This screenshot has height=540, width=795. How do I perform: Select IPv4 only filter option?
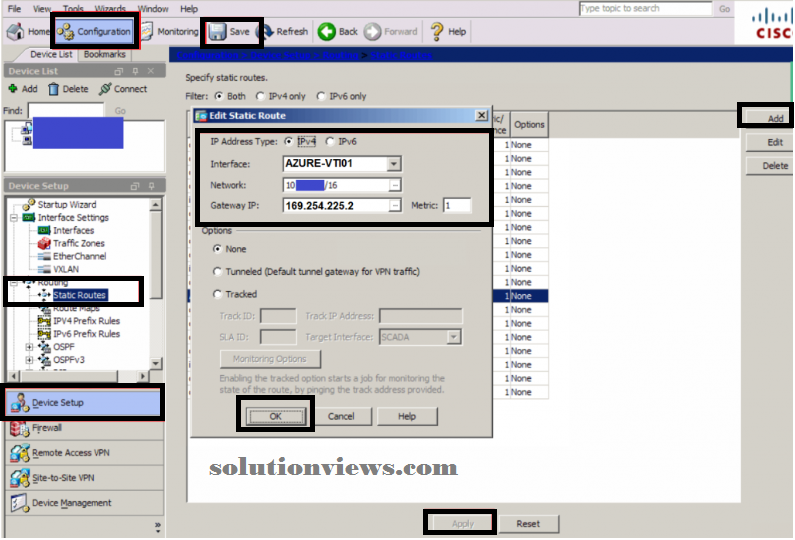pos(260,96)
